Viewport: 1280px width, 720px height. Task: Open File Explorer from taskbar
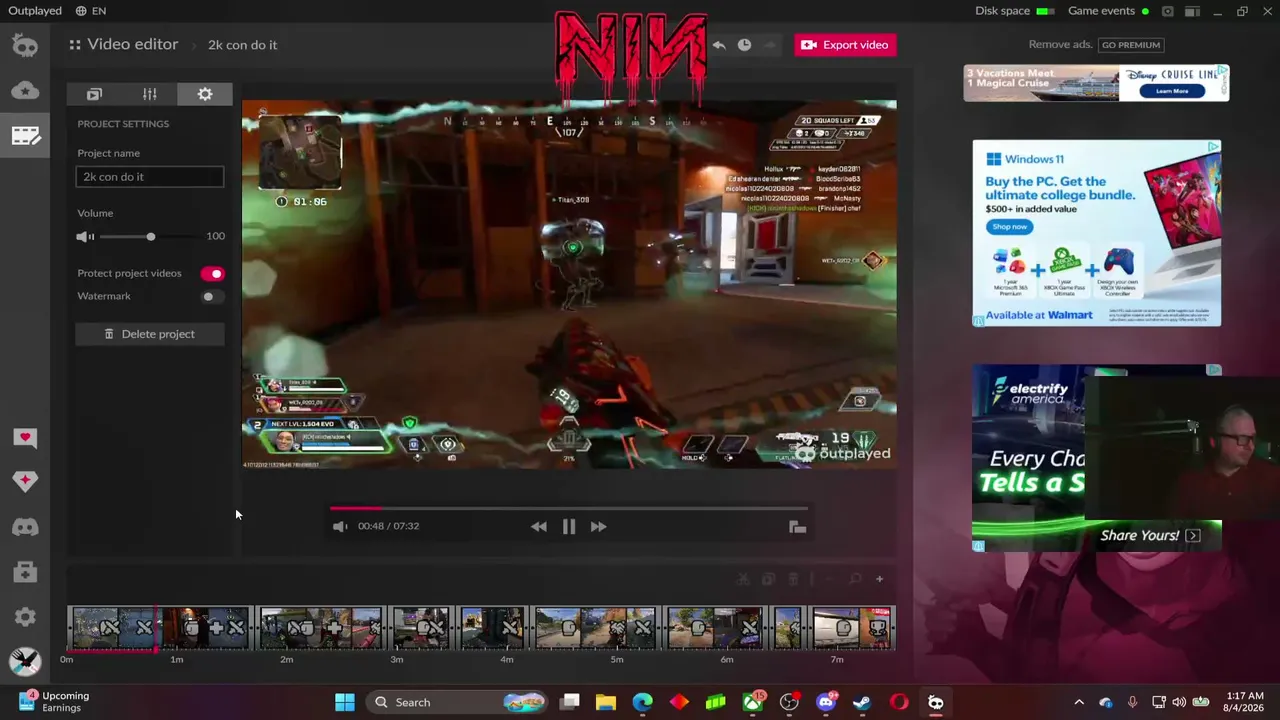pos(606,702)
